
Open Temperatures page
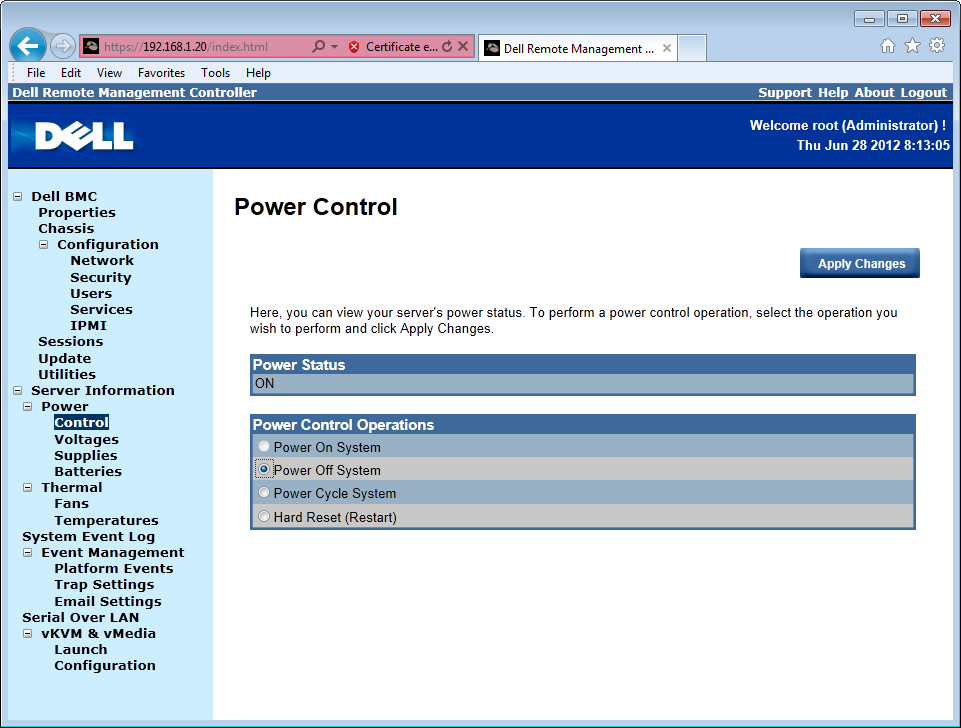click(x=106, y=520)
